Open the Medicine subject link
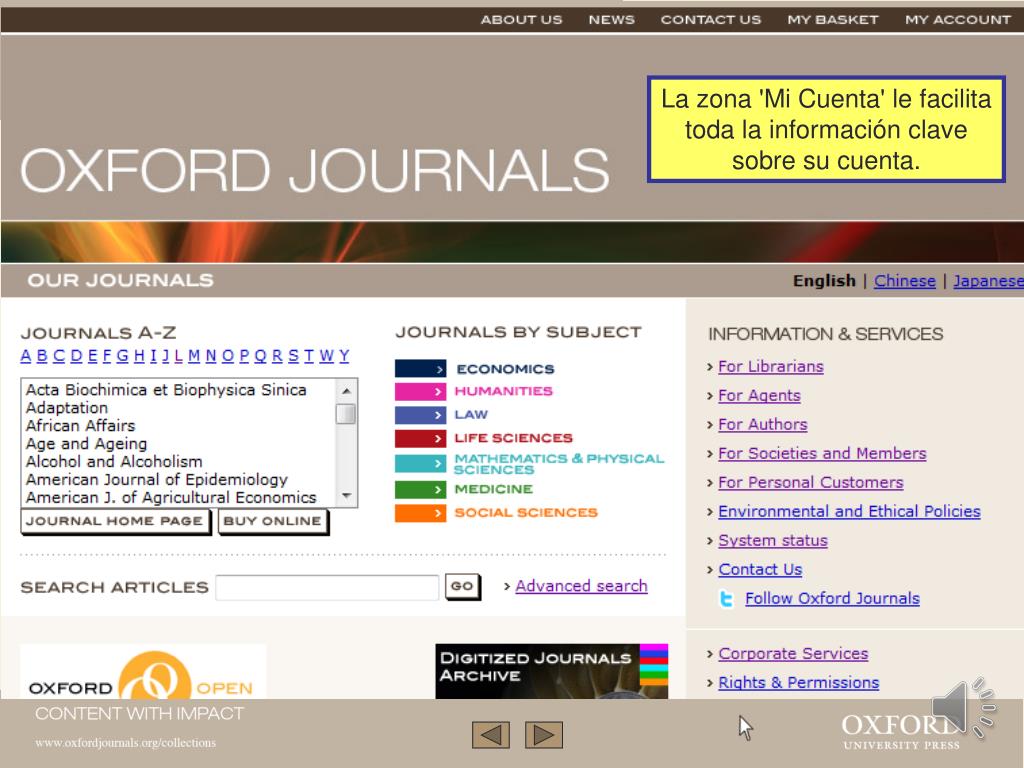This screenshot has height=768, width=1024. [x=494, y=489]
